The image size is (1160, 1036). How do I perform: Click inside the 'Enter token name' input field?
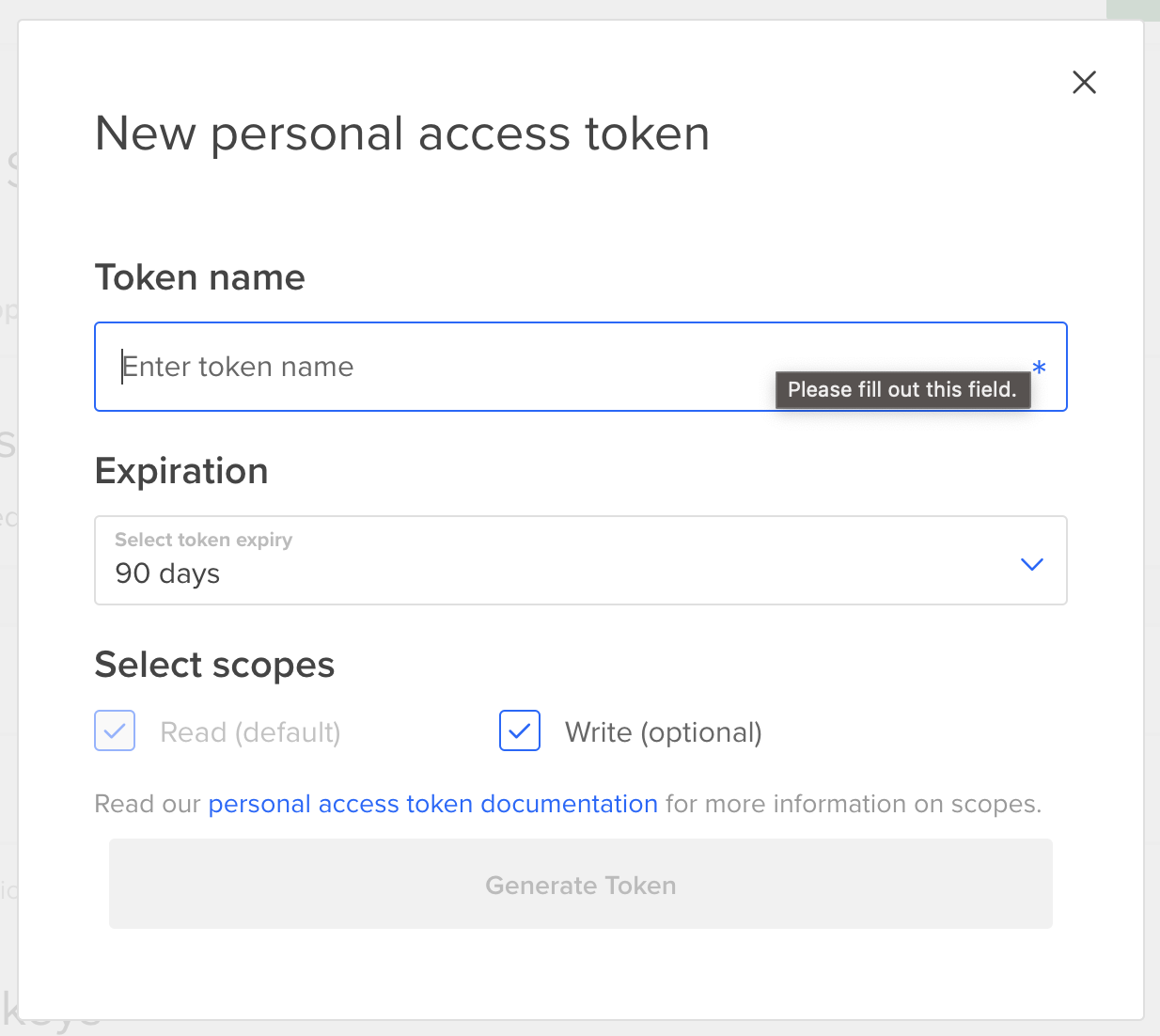pyautogui.click(x=376, y=367)
